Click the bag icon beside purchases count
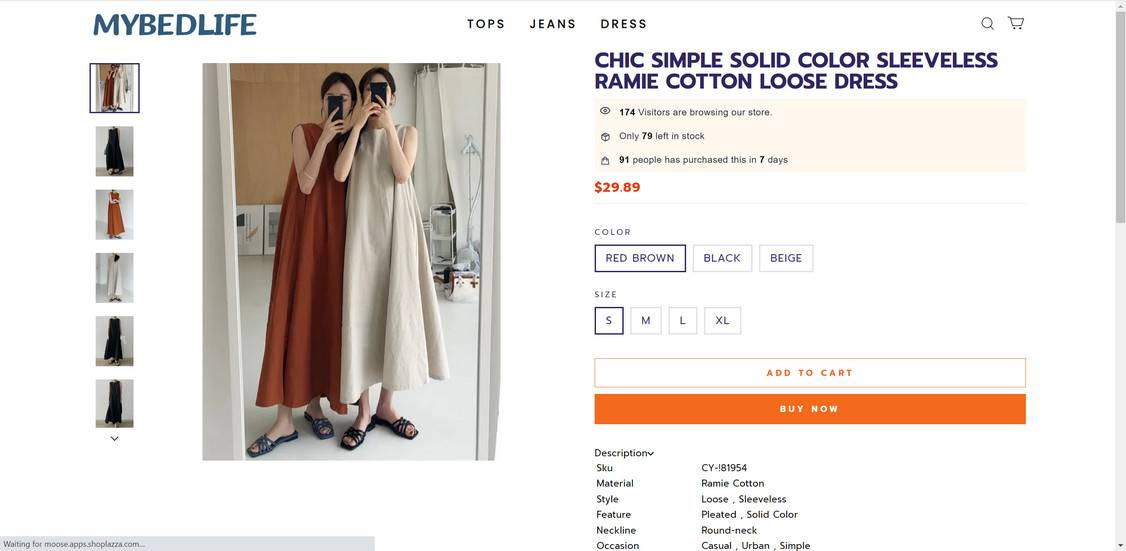Viewport: 1126px width, 551px height. coord(605,160)
